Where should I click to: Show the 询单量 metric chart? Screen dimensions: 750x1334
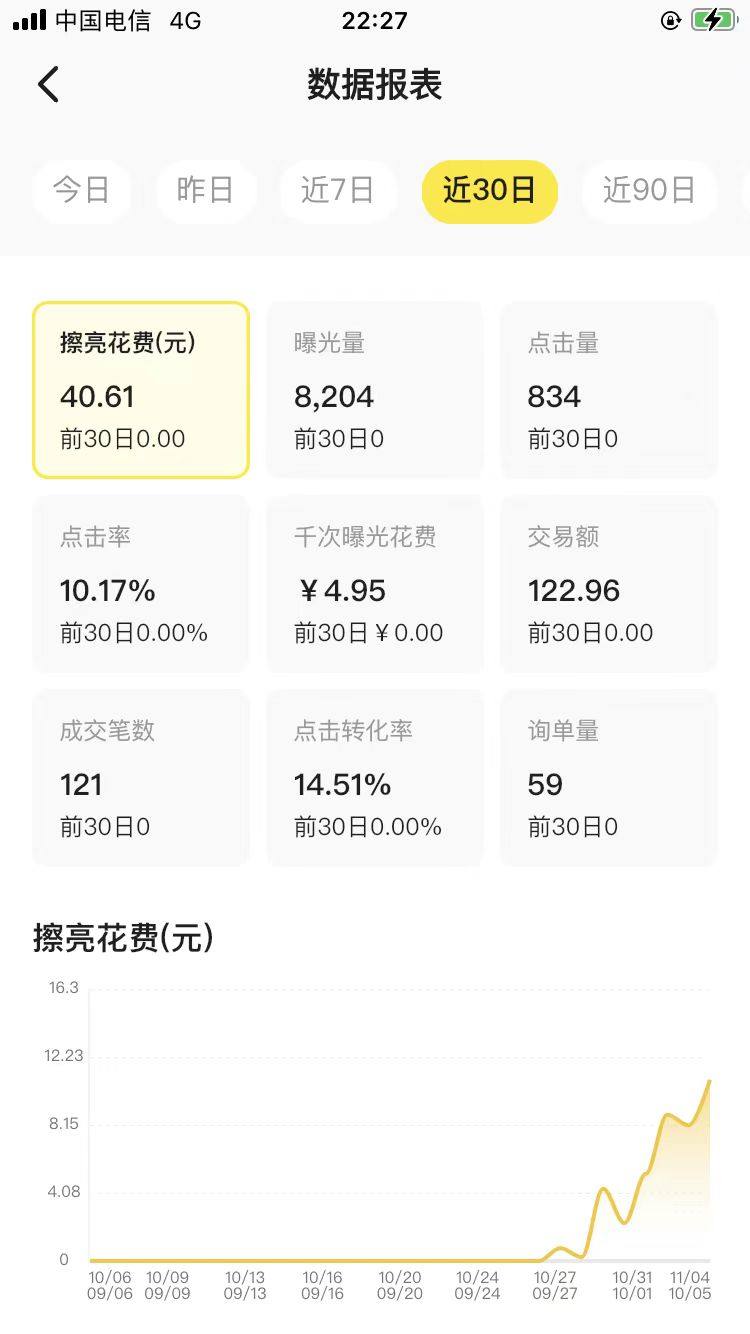pos(609,778)
